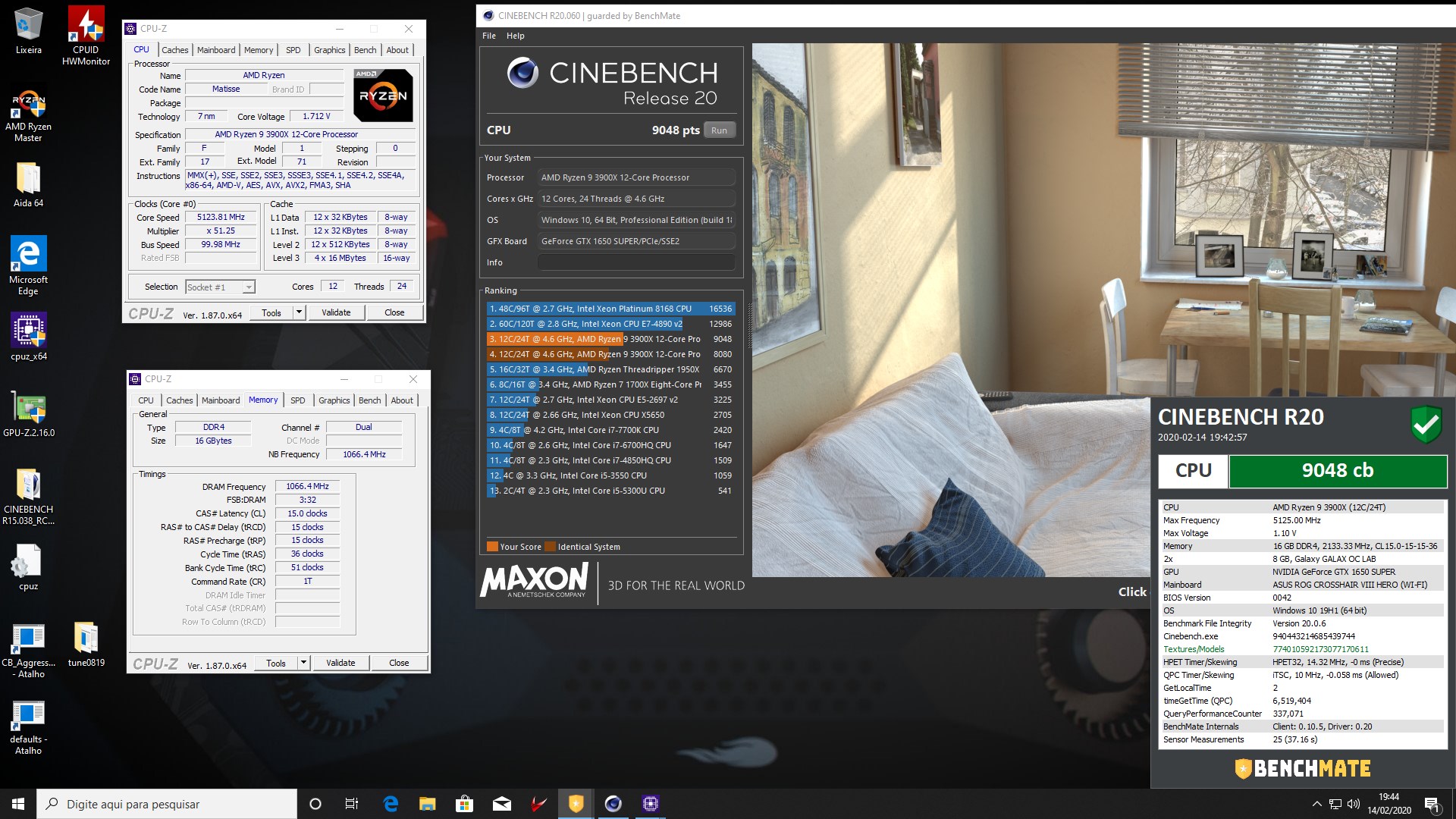The width and height of the screenshot is (1456, 819).
Task: Click the taskbar clock showing 19:44
Action: (x=1389, y=804)
